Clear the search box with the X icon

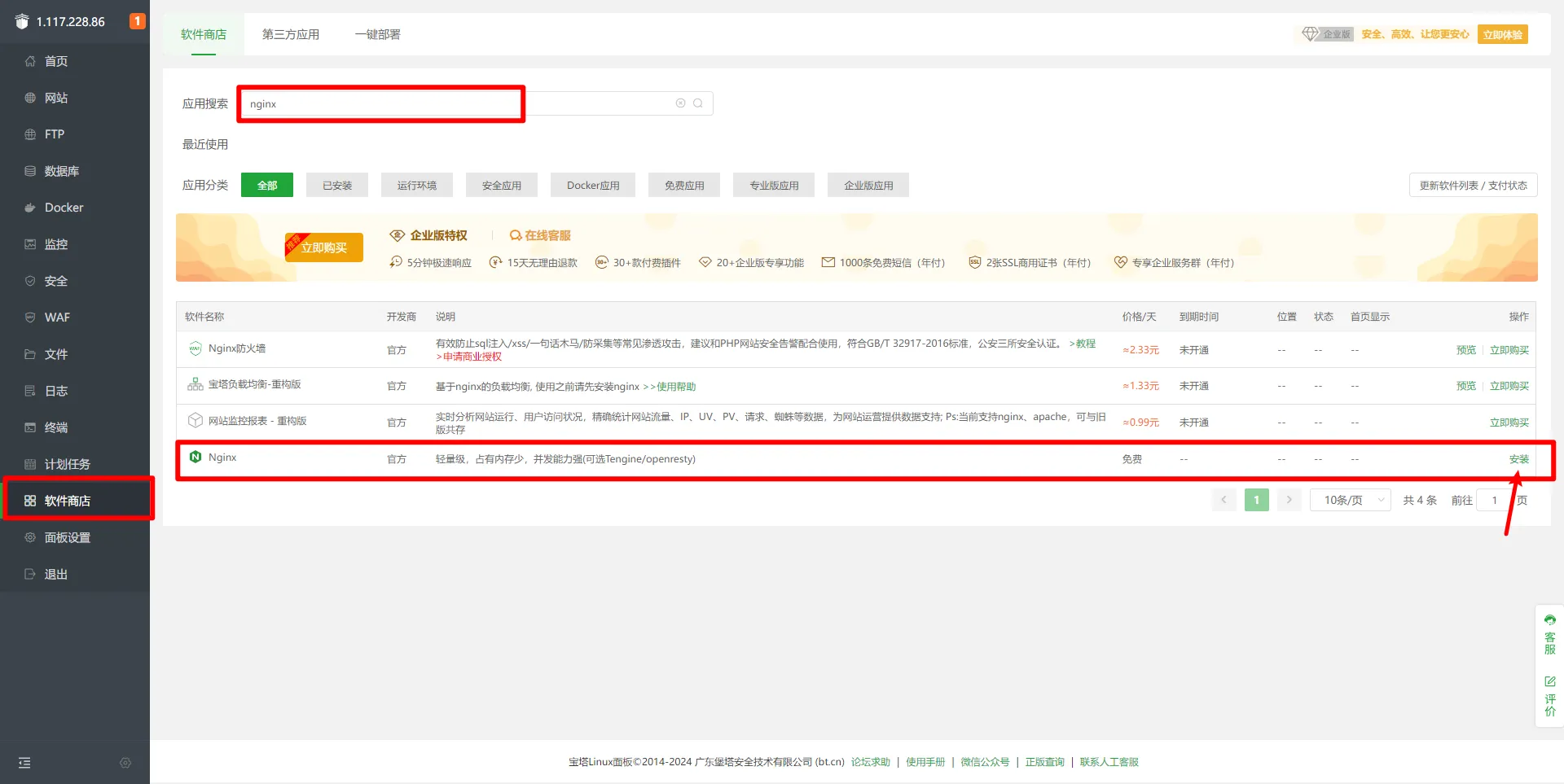click(x=680, y=103)
